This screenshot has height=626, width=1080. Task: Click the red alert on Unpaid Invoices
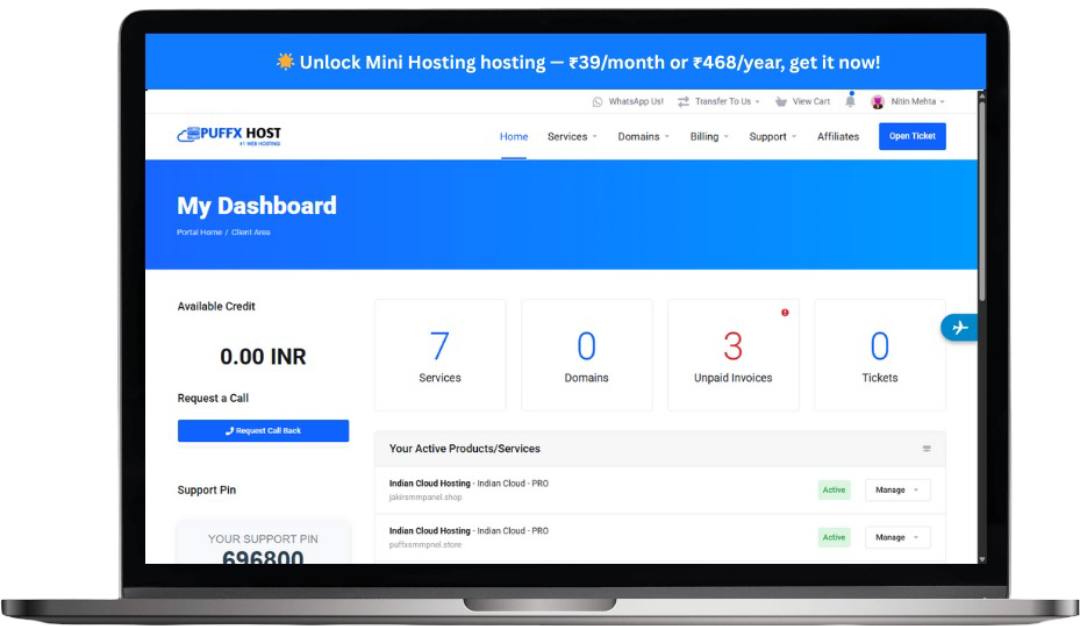tap(785, 313)
